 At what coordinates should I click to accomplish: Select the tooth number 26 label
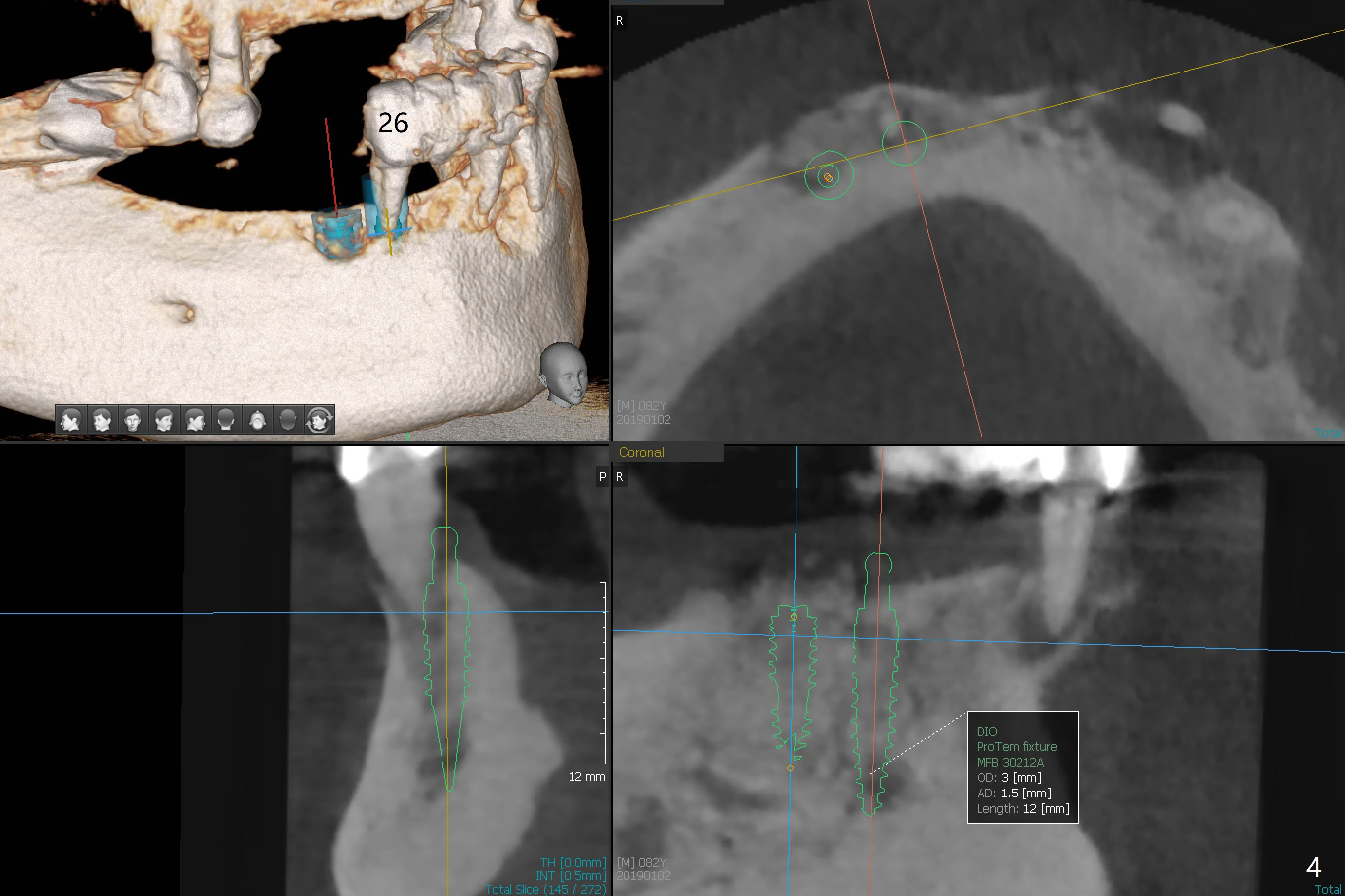pos(393,123)
